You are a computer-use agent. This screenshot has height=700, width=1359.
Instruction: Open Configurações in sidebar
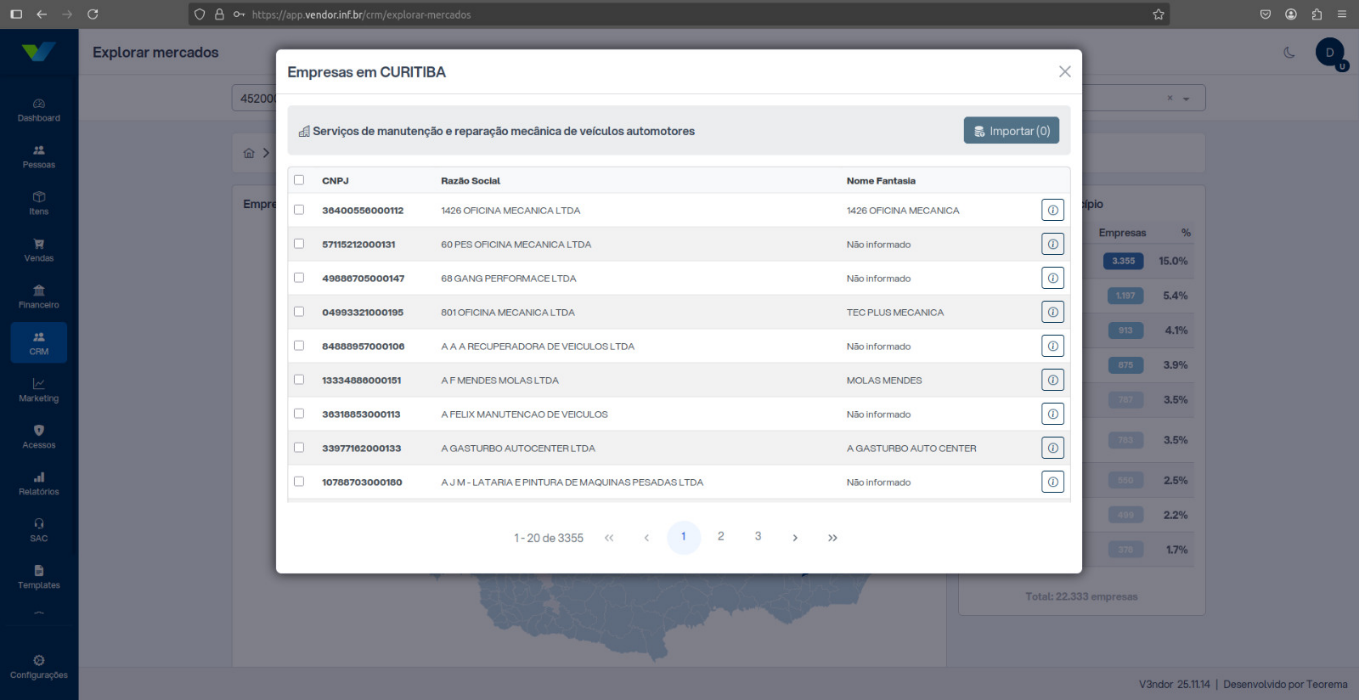(39, 667)
